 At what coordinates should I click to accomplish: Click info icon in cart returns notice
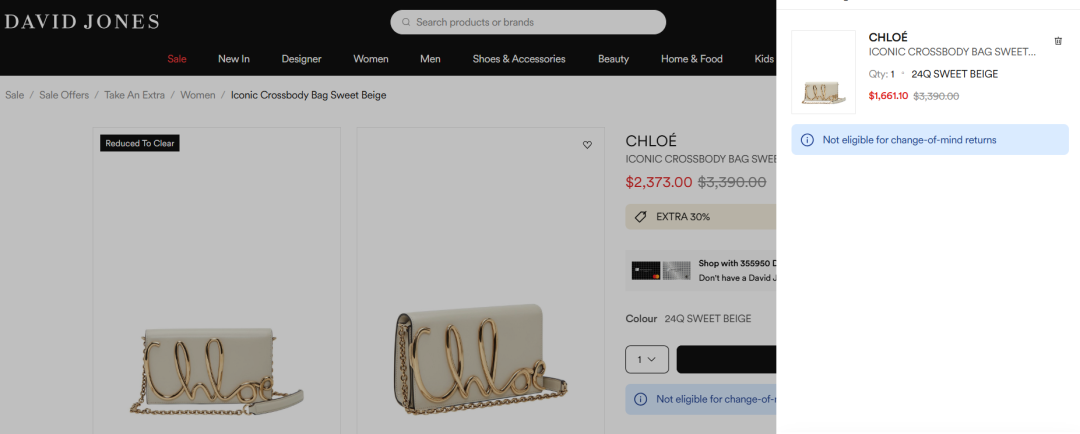(x=808, y=140)
